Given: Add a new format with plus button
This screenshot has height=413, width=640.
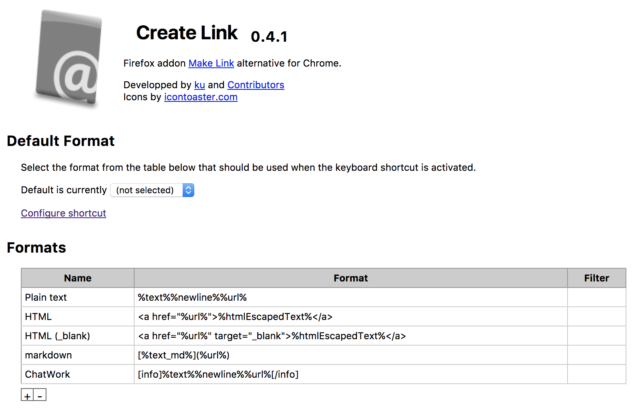Looking at the screenshot, I should pos(27,395).
